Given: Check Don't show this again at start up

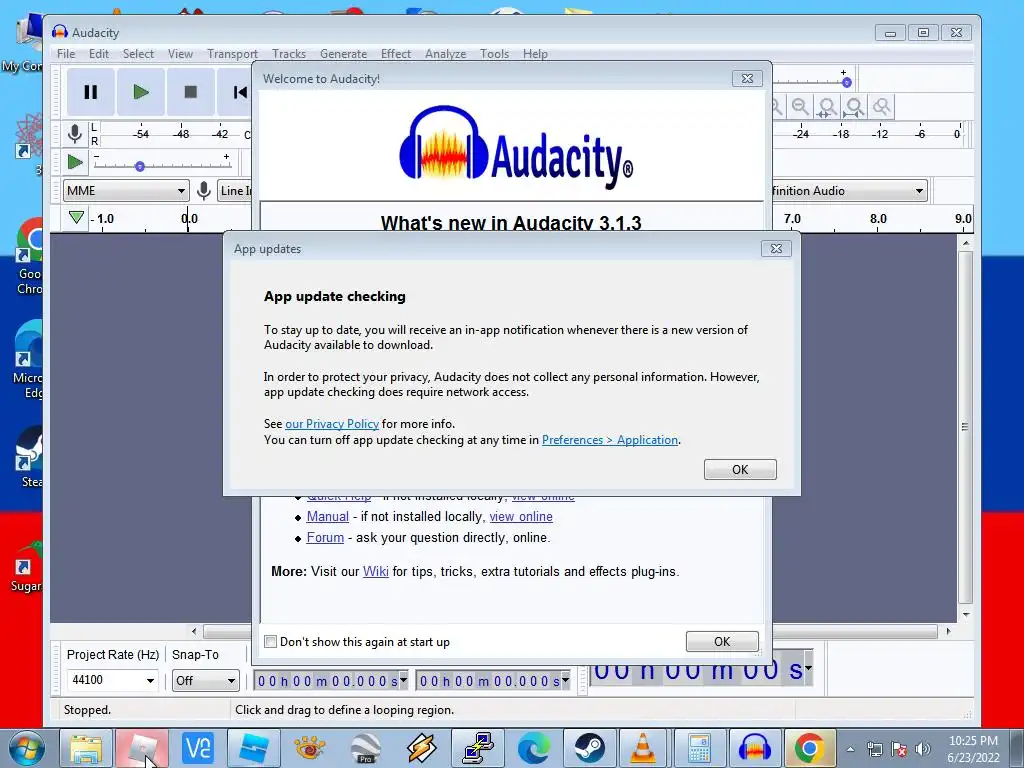Looking at the screenshot, I should point(270,642).
